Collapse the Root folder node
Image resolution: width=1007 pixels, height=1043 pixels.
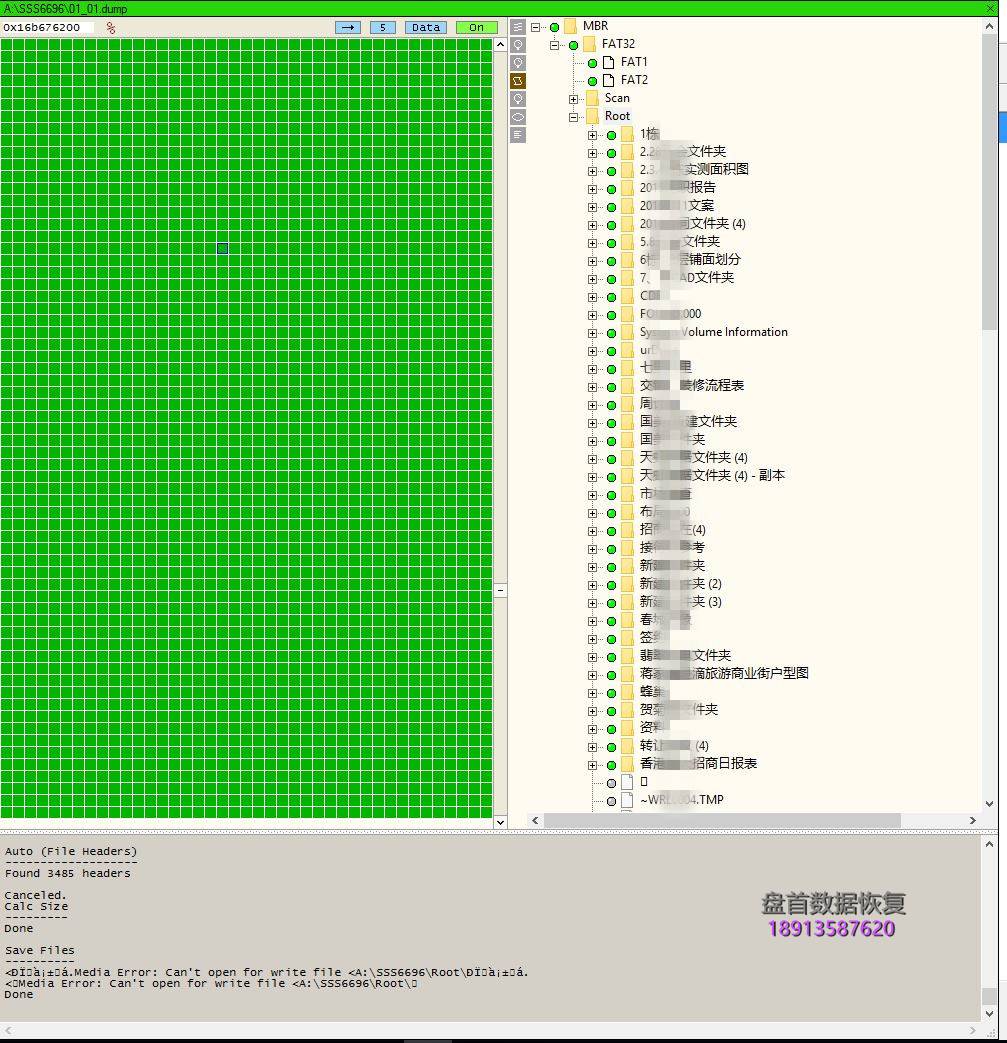(573, 117)
